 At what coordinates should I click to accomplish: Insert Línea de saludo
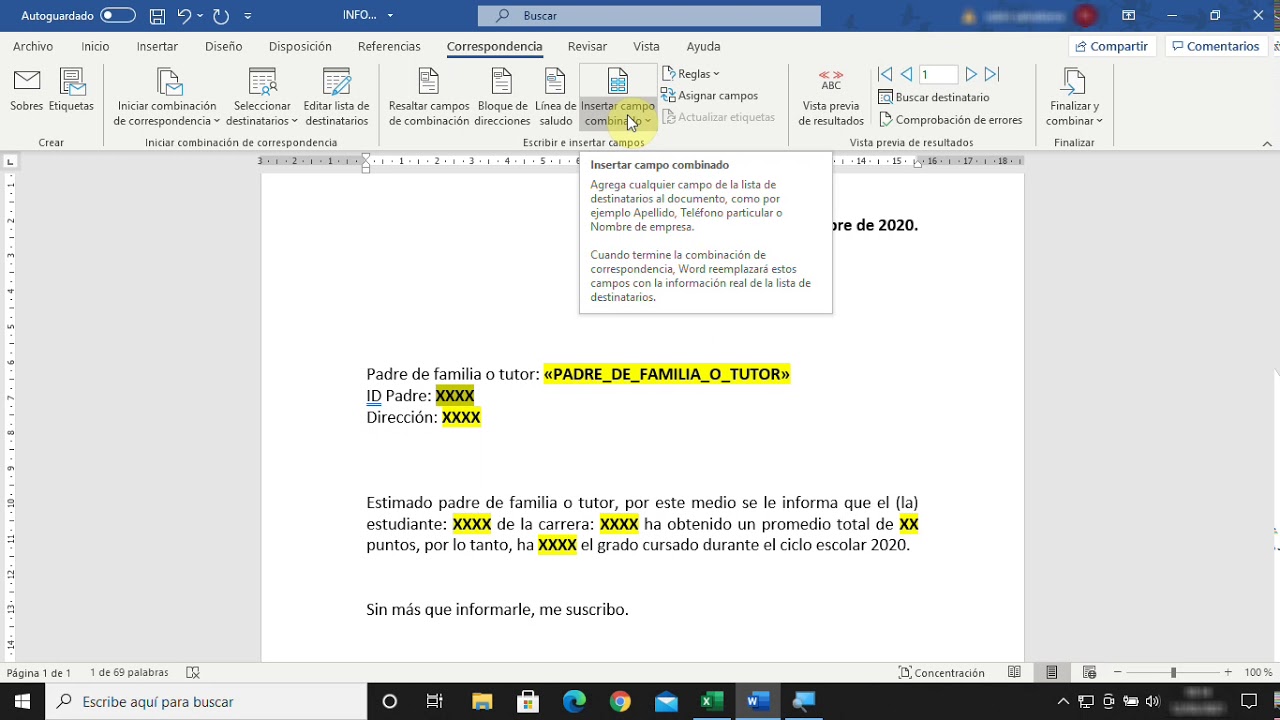click(556, 97)
